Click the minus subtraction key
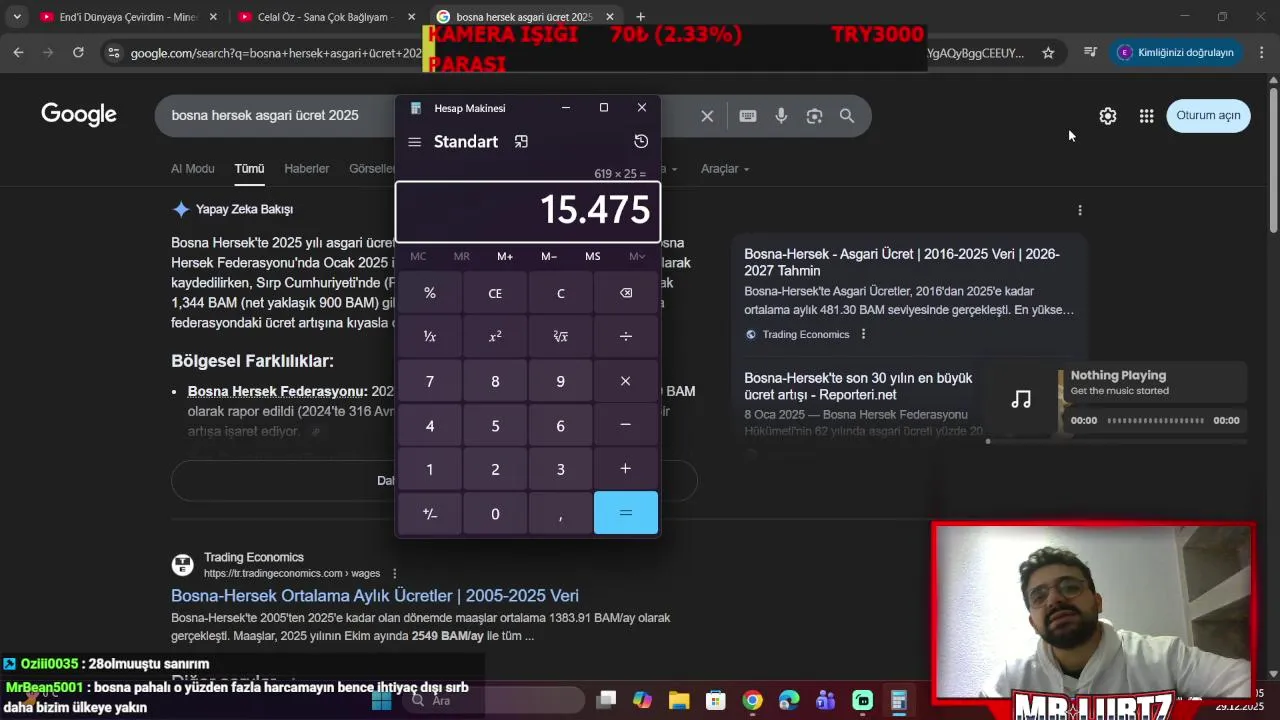 point(626,425)
